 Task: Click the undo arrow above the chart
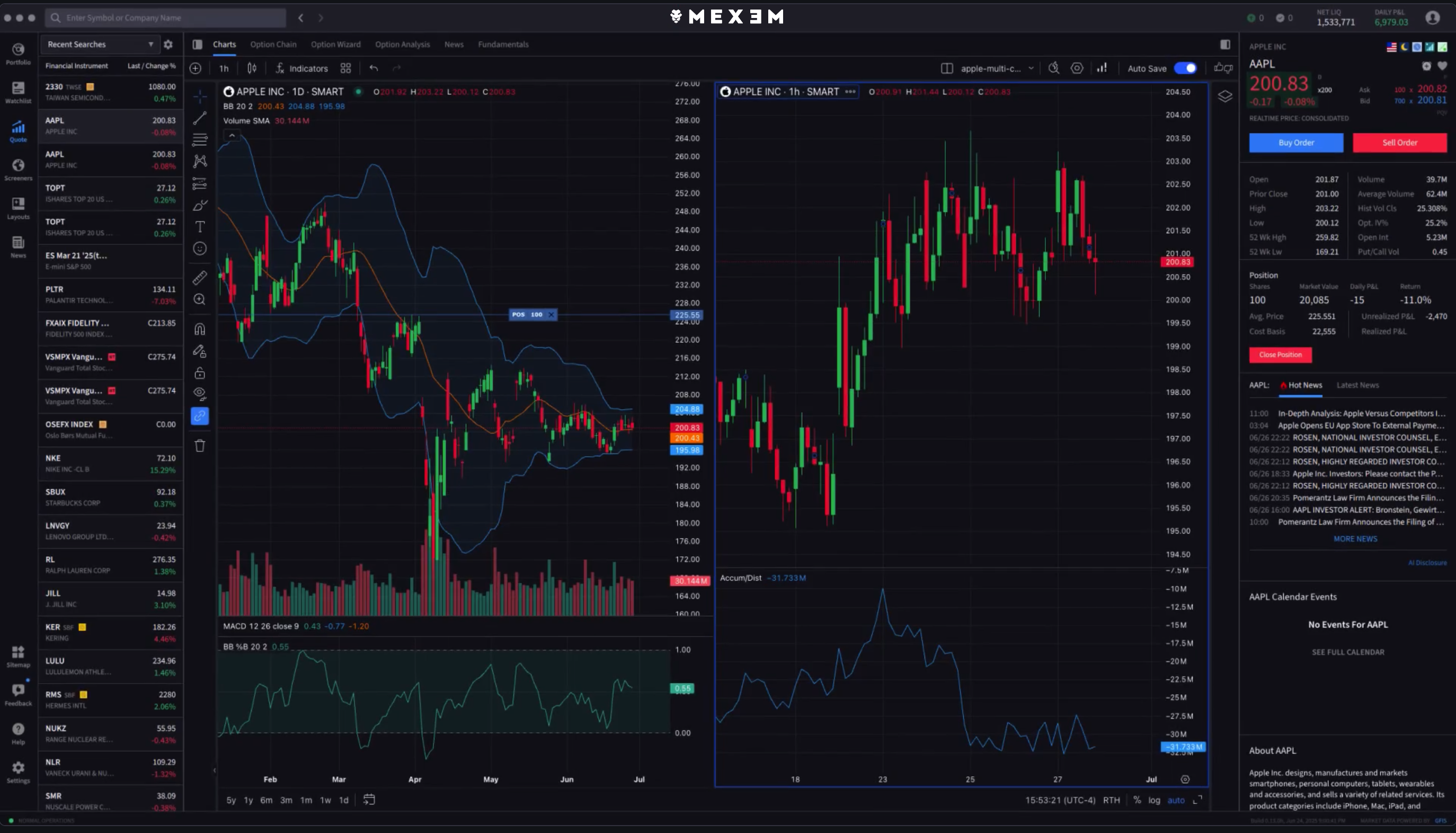pos(373,67)
